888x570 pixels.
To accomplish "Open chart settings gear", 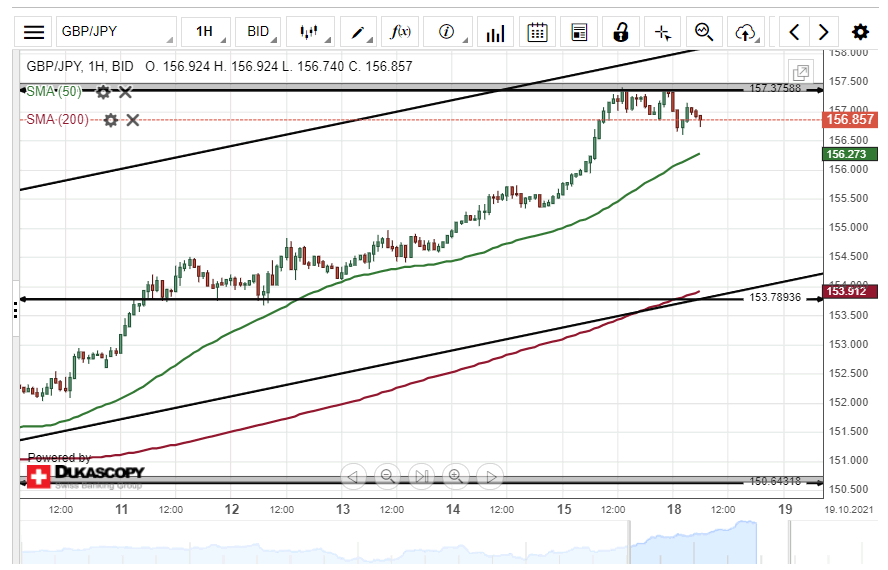I will click(x=860, y=32).
